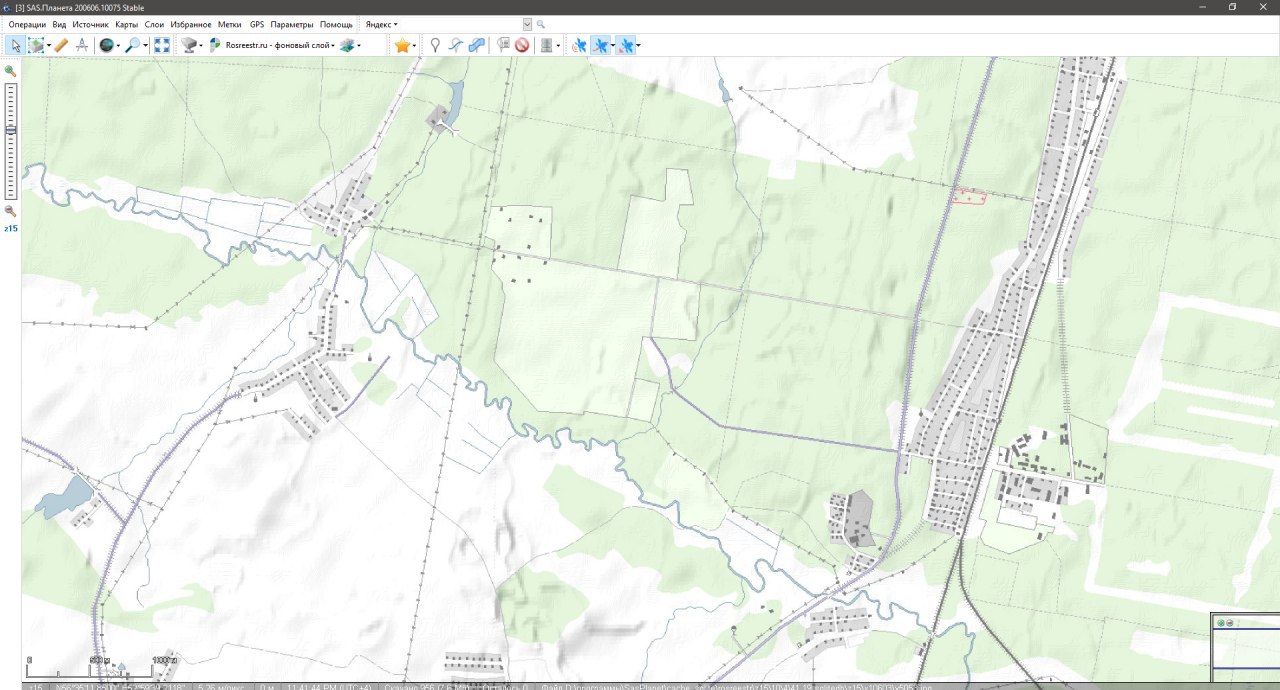This screenshot has width=1280, height=690.
Task: Select the add polygon tool
Action: click(x=477, y=45)
